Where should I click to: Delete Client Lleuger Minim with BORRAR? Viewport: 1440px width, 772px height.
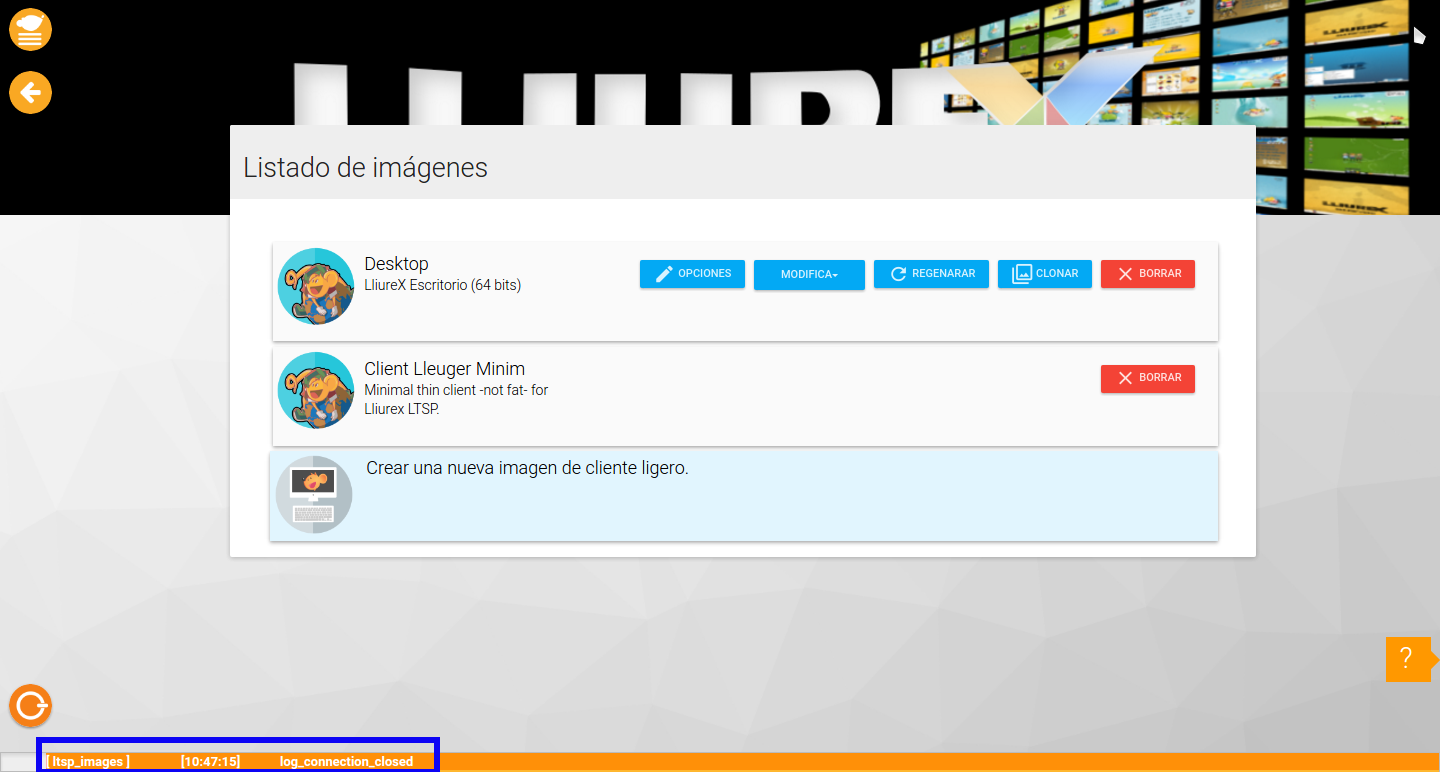[x=1147, y=378]
